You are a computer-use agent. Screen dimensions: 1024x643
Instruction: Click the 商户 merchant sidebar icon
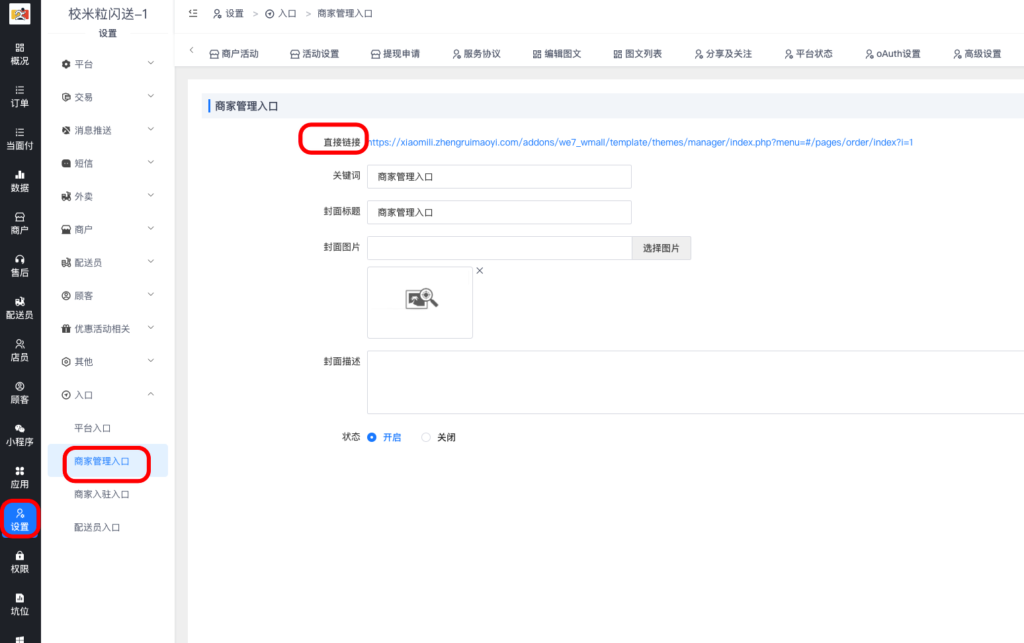20,221
